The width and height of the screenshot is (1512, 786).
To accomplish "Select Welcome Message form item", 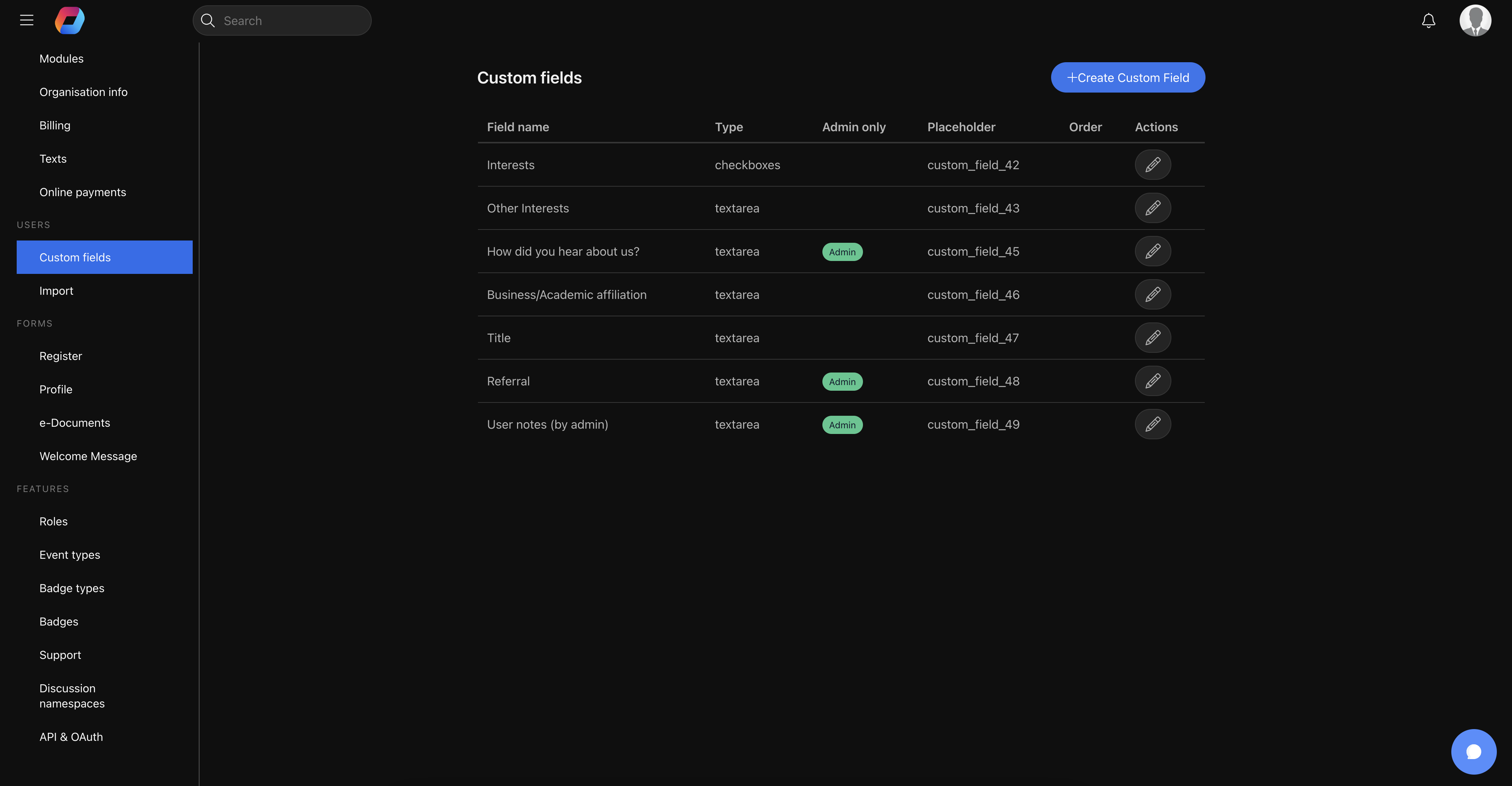I will point(88,456).
